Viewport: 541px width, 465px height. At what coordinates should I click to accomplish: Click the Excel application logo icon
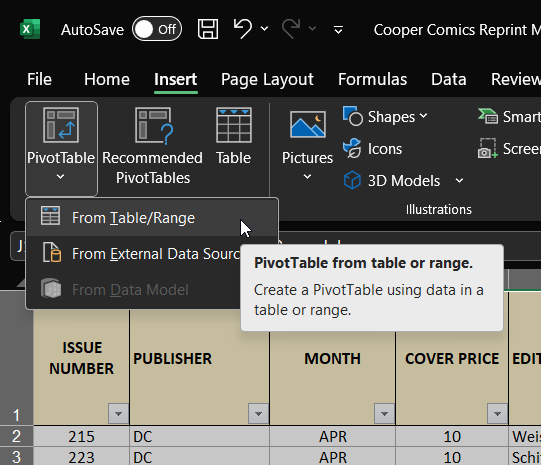coord(30,29)
